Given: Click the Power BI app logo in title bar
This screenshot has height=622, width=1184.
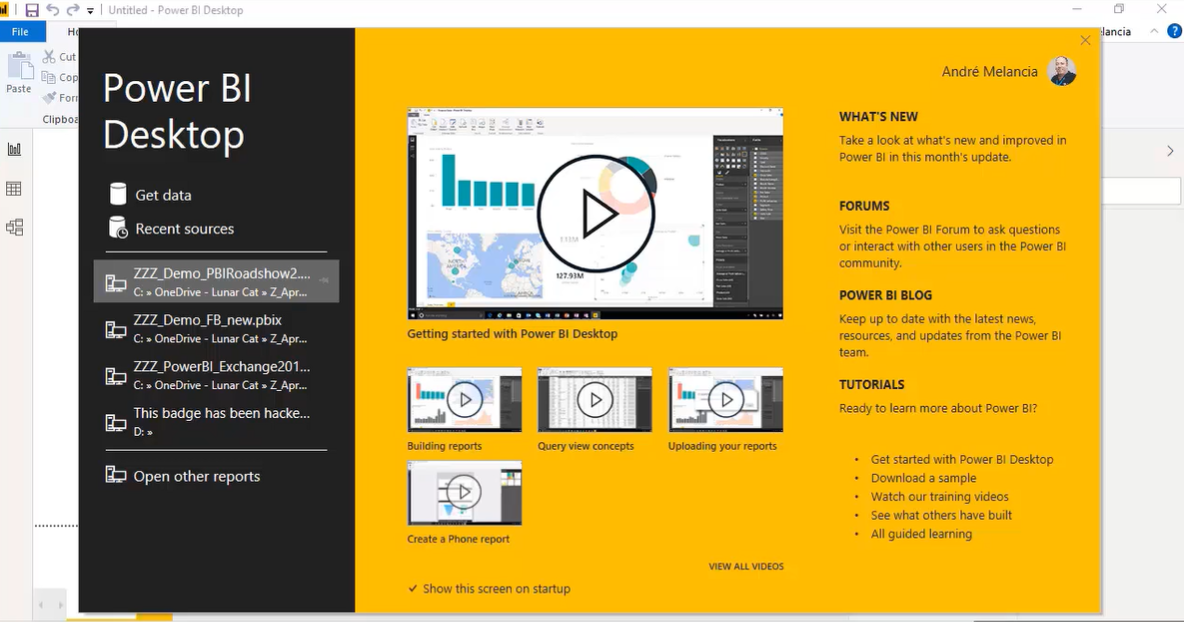Looking at the screenshot, I should [x=4, y=10].
